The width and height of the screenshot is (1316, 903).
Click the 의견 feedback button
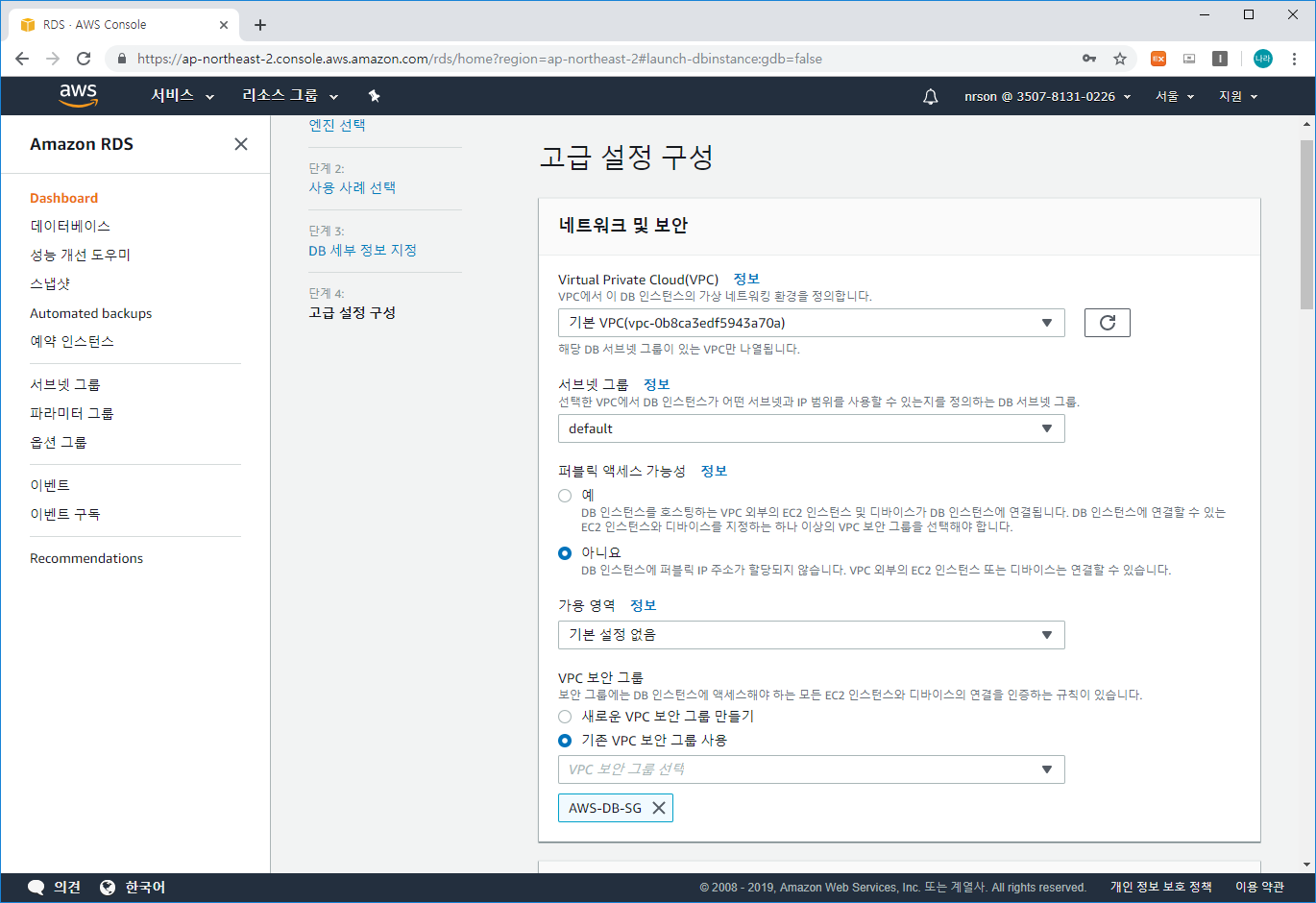55,888
